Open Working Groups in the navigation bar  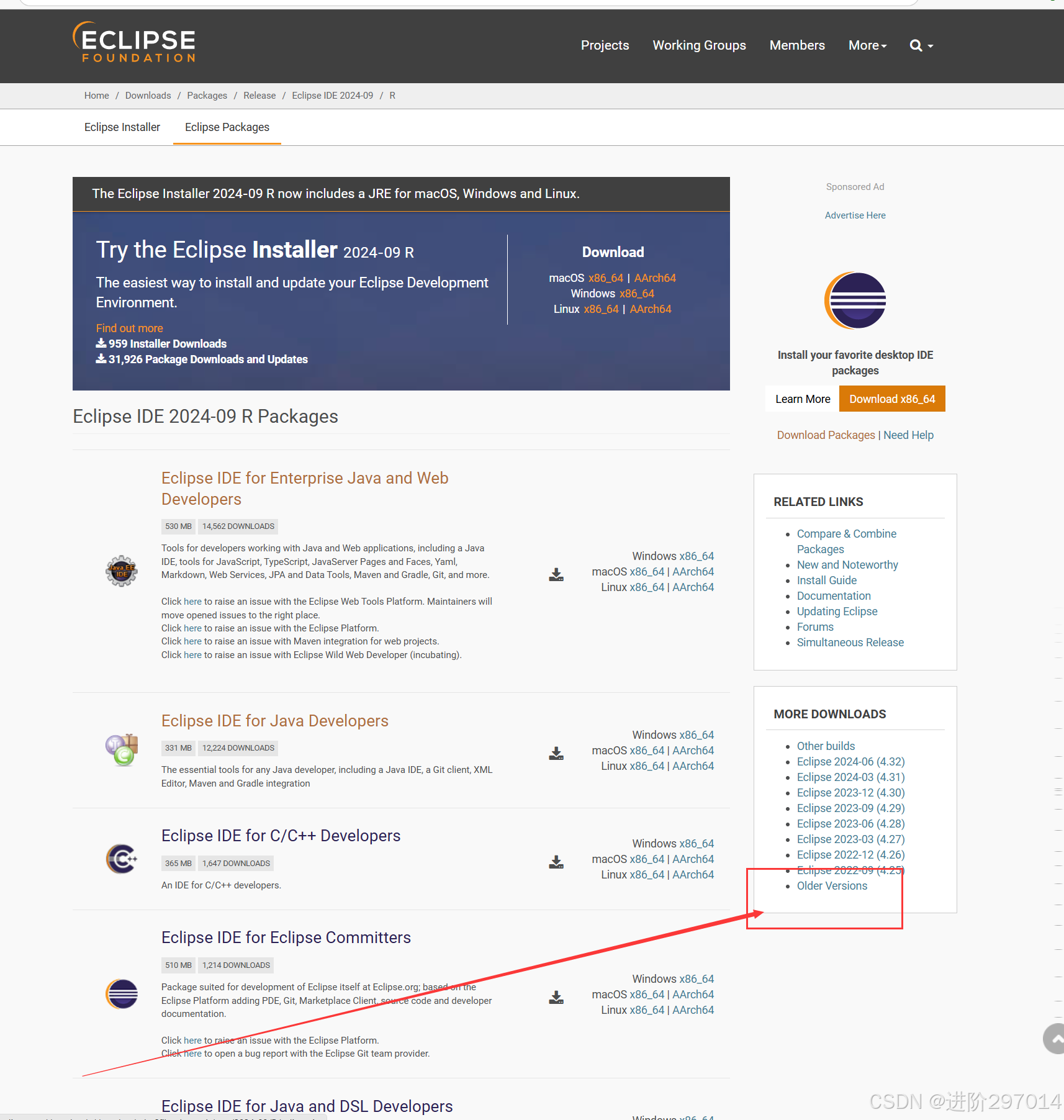[699, 45]
